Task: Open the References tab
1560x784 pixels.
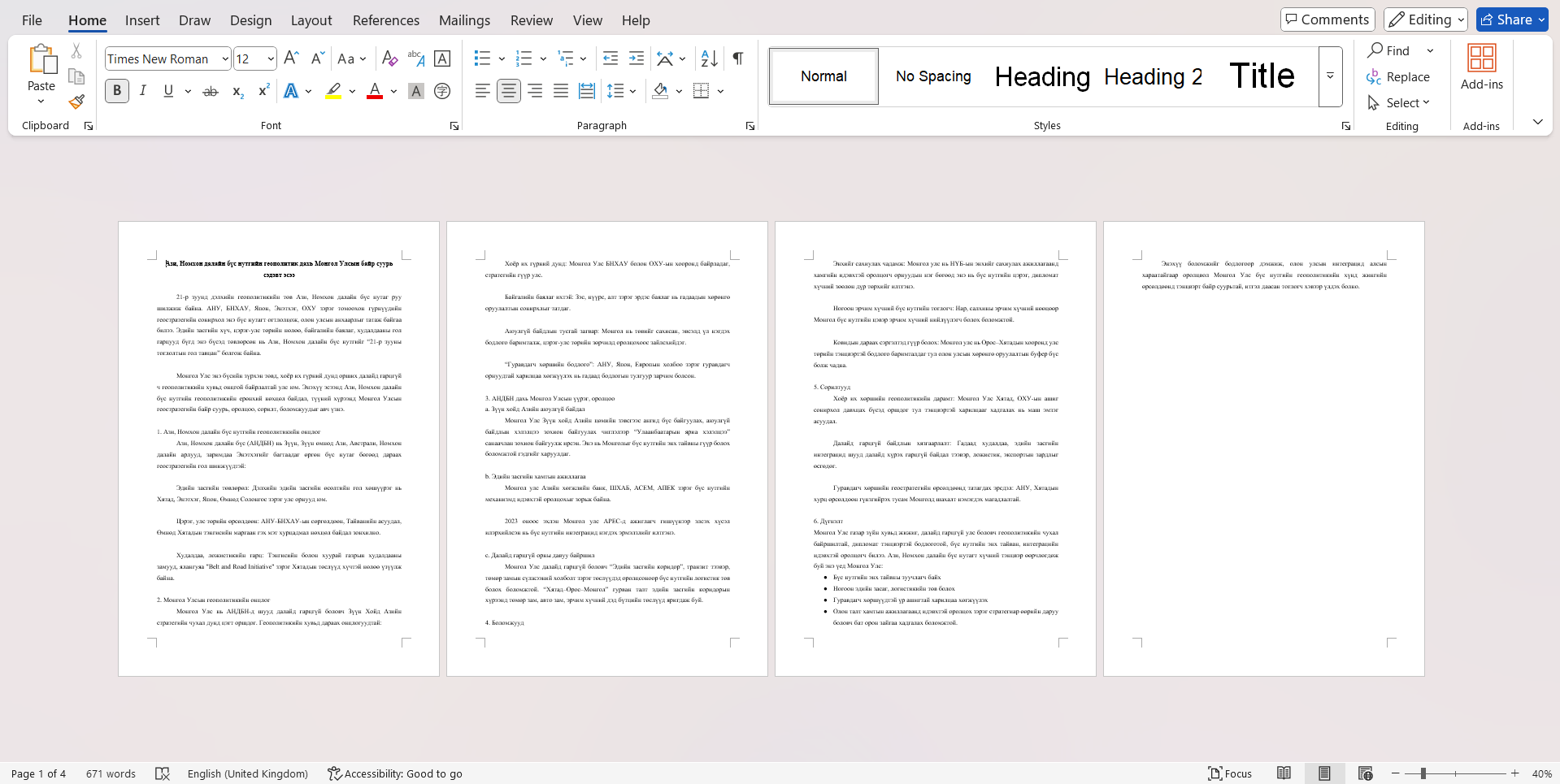Action: click(385, 20)
